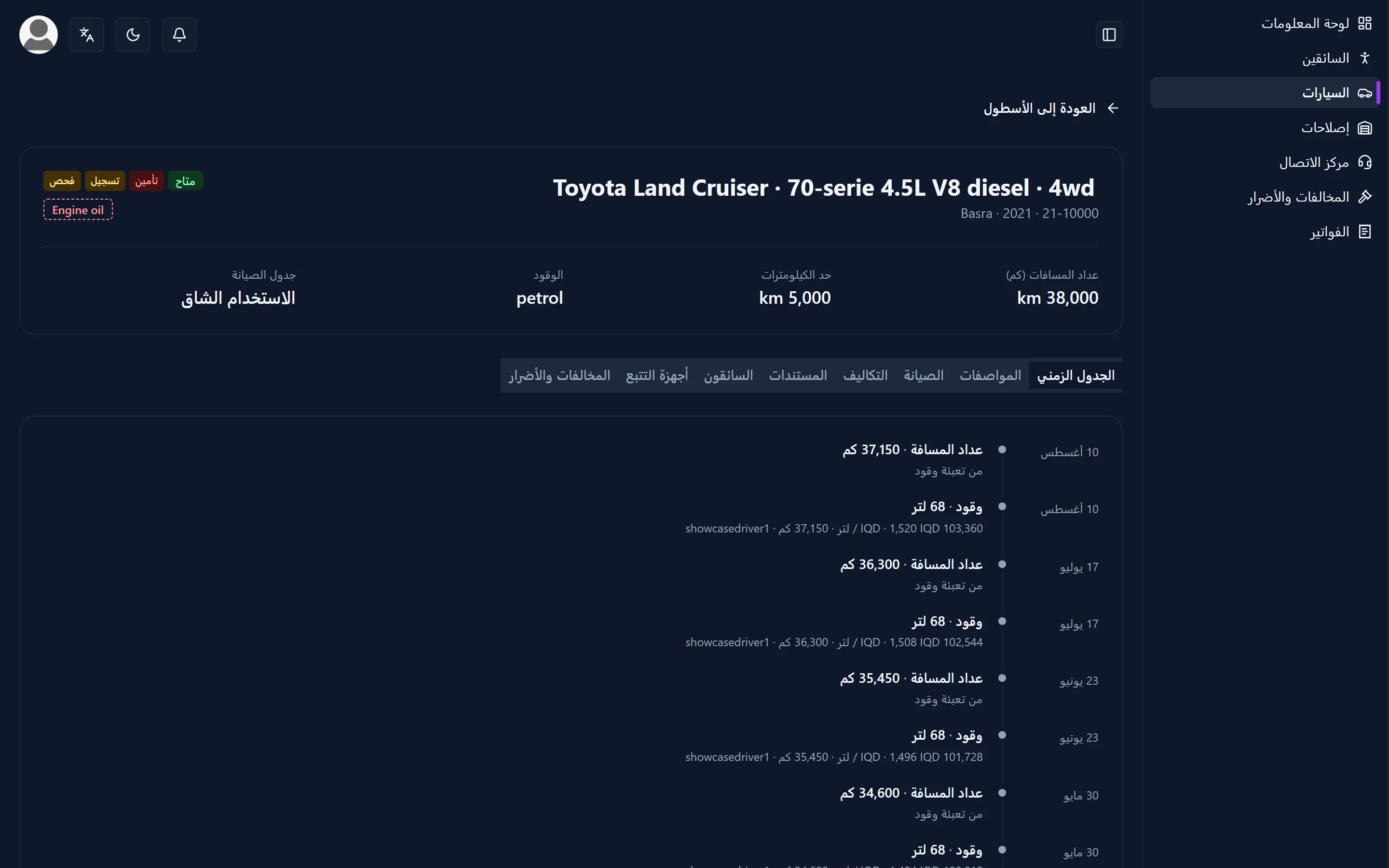Click the عداد المسافة · 36,300 كم entry
The width and height of the screenshot is (1389, 868).
(912, 564)
